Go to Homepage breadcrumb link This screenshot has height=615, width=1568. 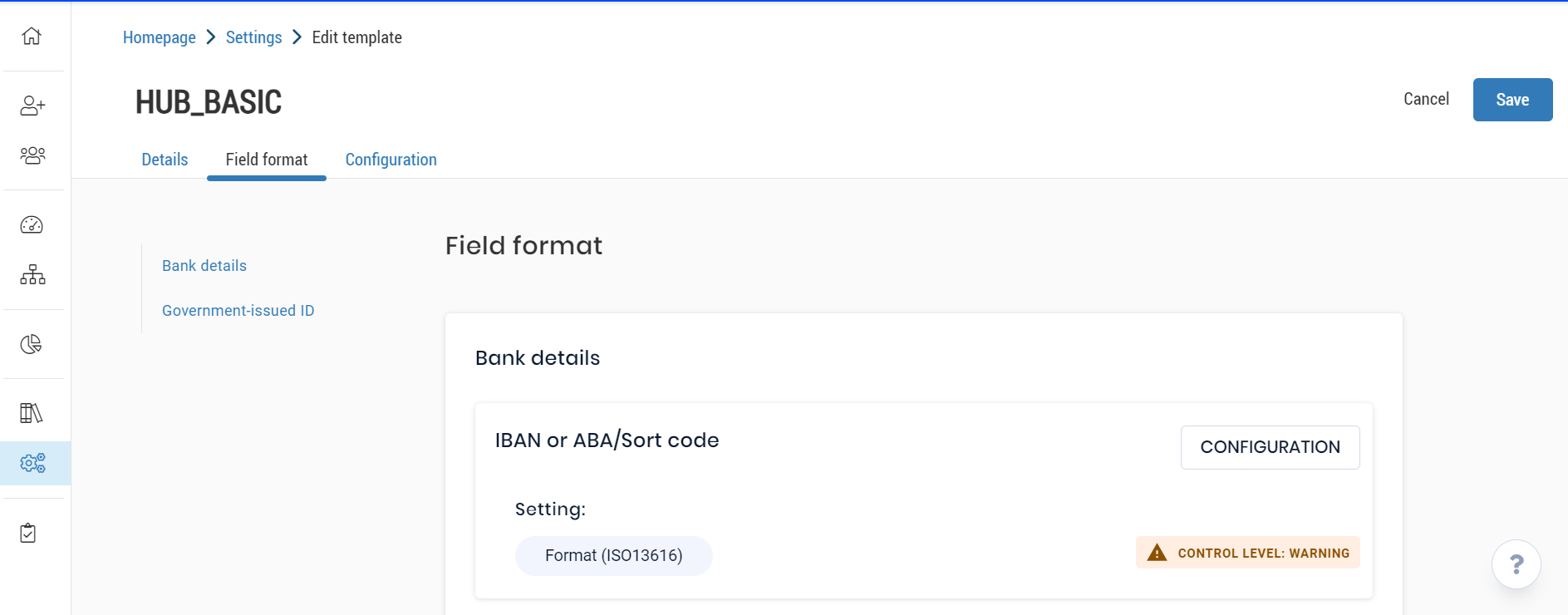[x=159, y=37]
